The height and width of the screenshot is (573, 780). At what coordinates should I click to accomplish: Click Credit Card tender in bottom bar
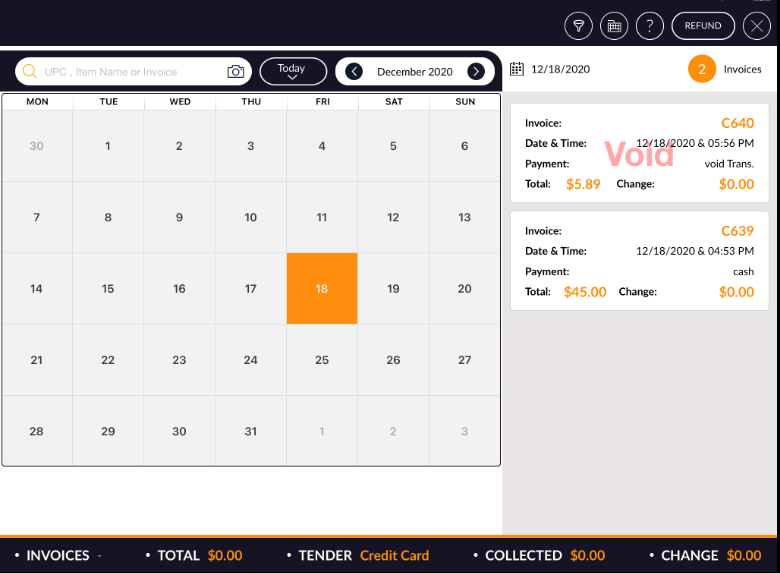coord(394,556)
